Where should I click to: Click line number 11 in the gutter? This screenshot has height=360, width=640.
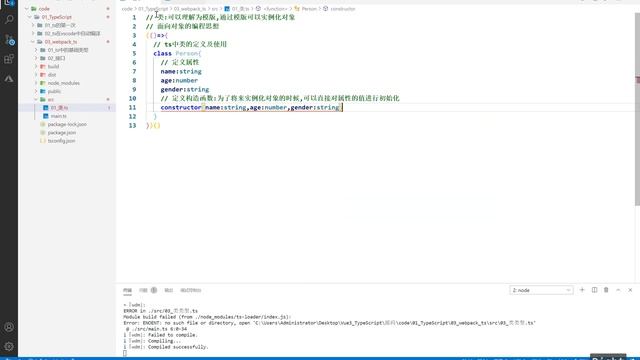[132, 107]
